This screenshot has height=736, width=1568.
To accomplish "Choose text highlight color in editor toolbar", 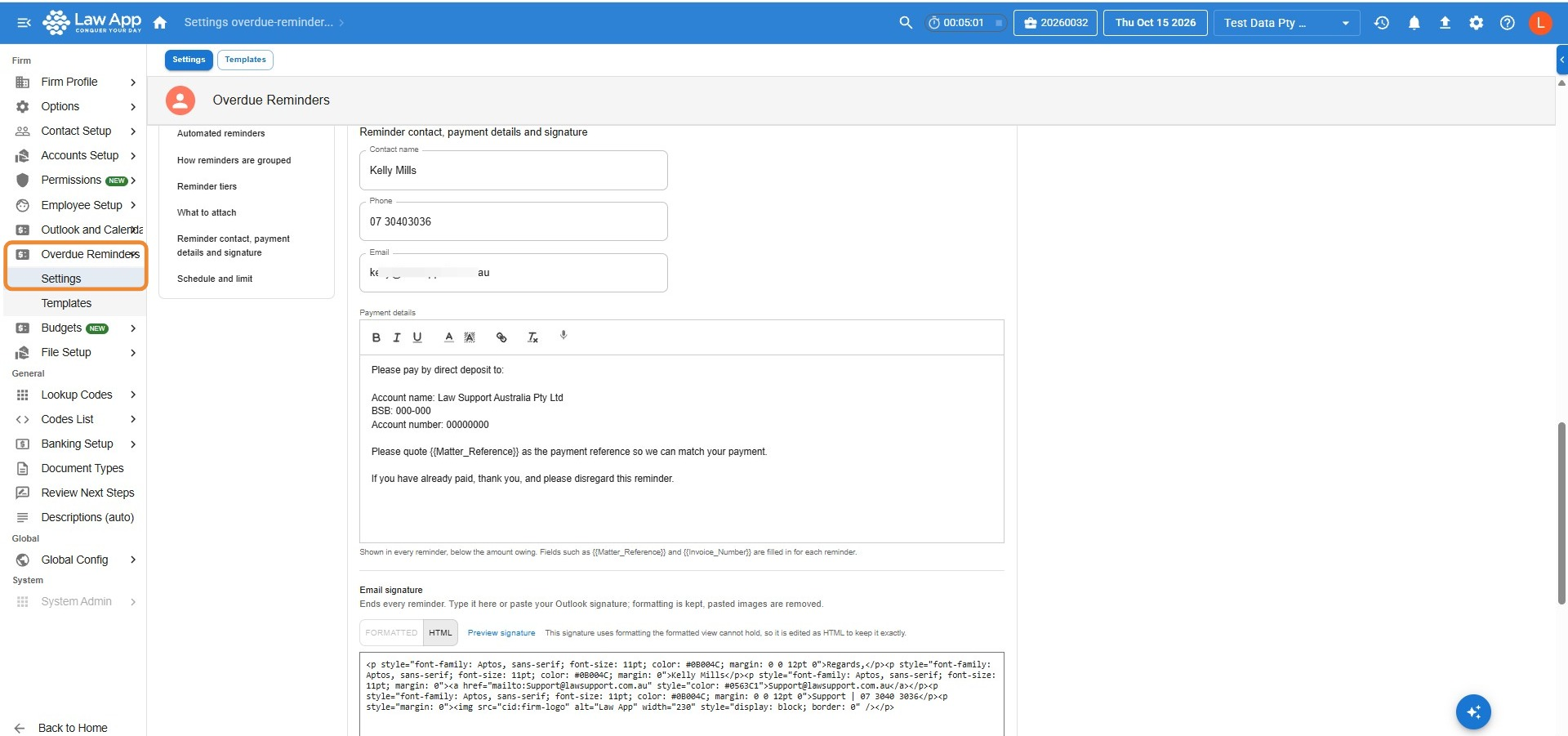I will [470, 337].
